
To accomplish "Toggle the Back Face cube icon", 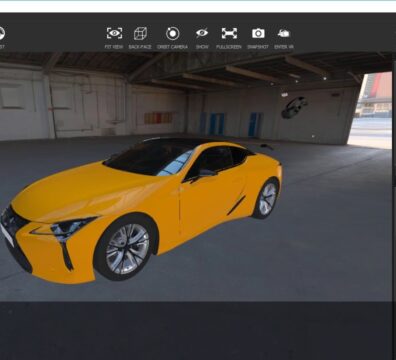I will (140, 33).
